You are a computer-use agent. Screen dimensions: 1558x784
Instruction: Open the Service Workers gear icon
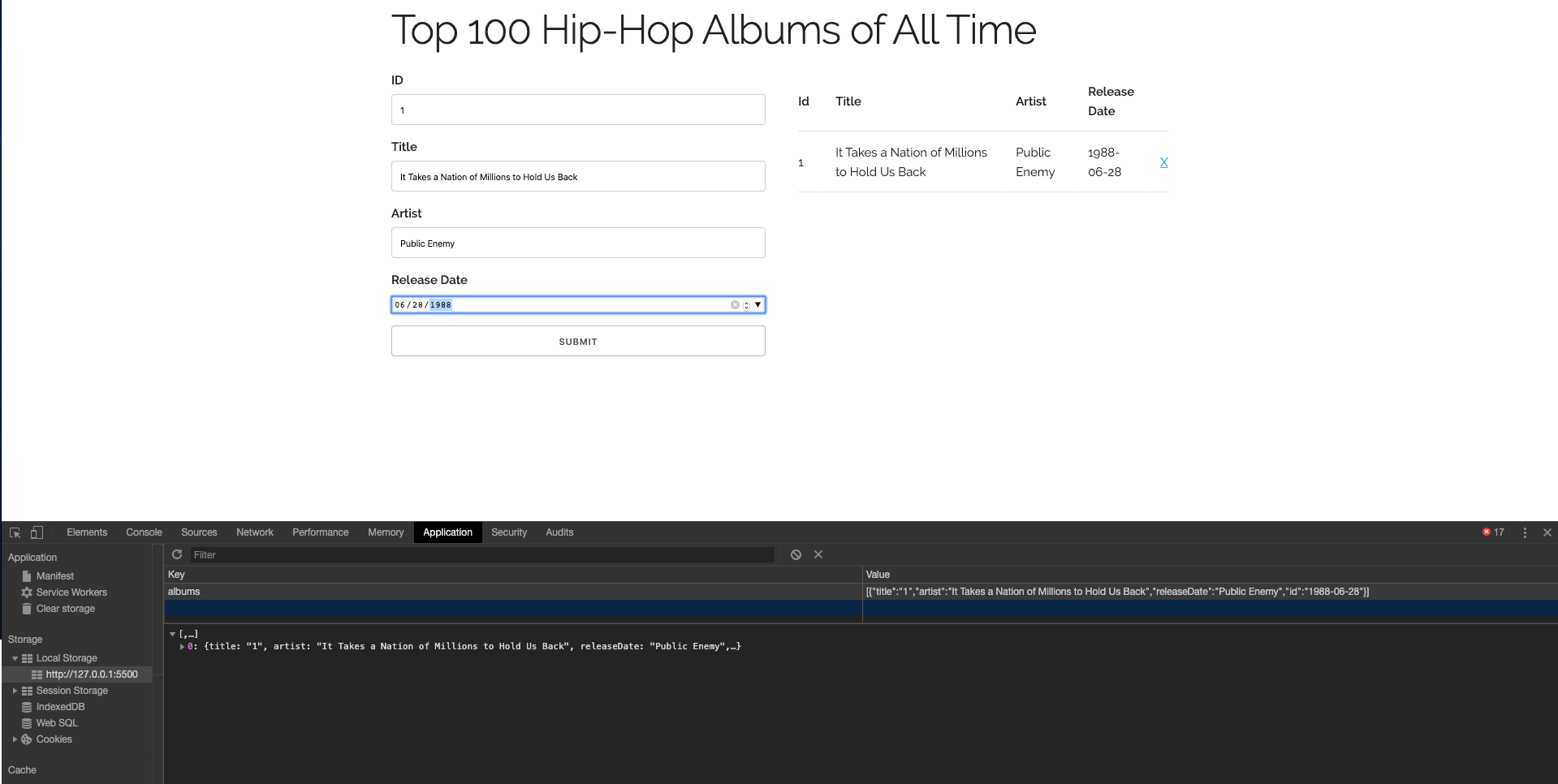(27, 592)
